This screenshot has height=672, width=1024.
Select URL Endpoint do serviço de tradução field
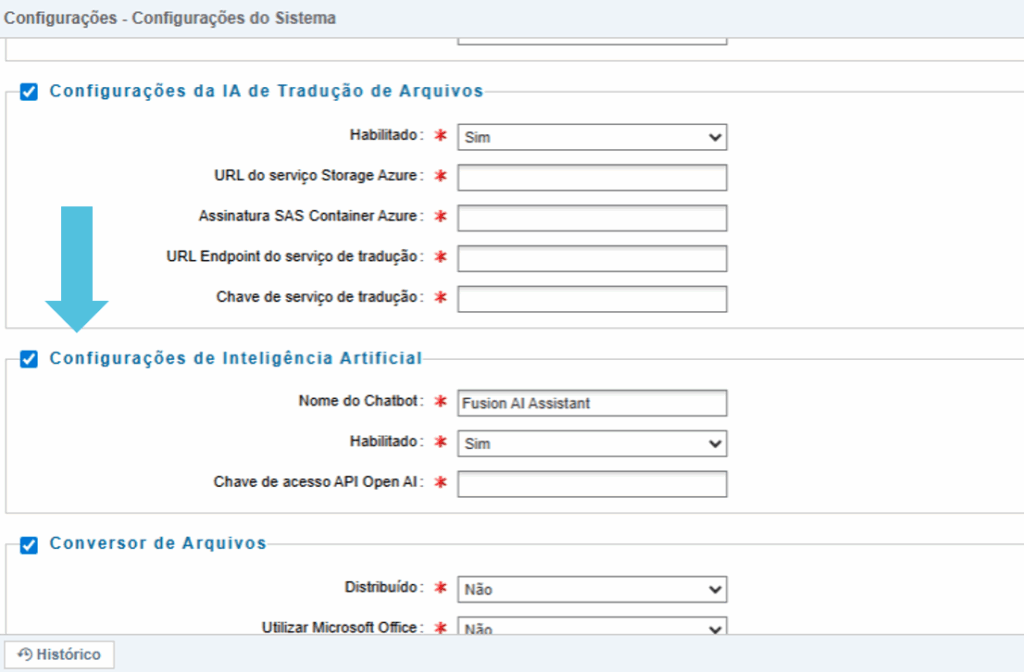click(x=591, y=258)
